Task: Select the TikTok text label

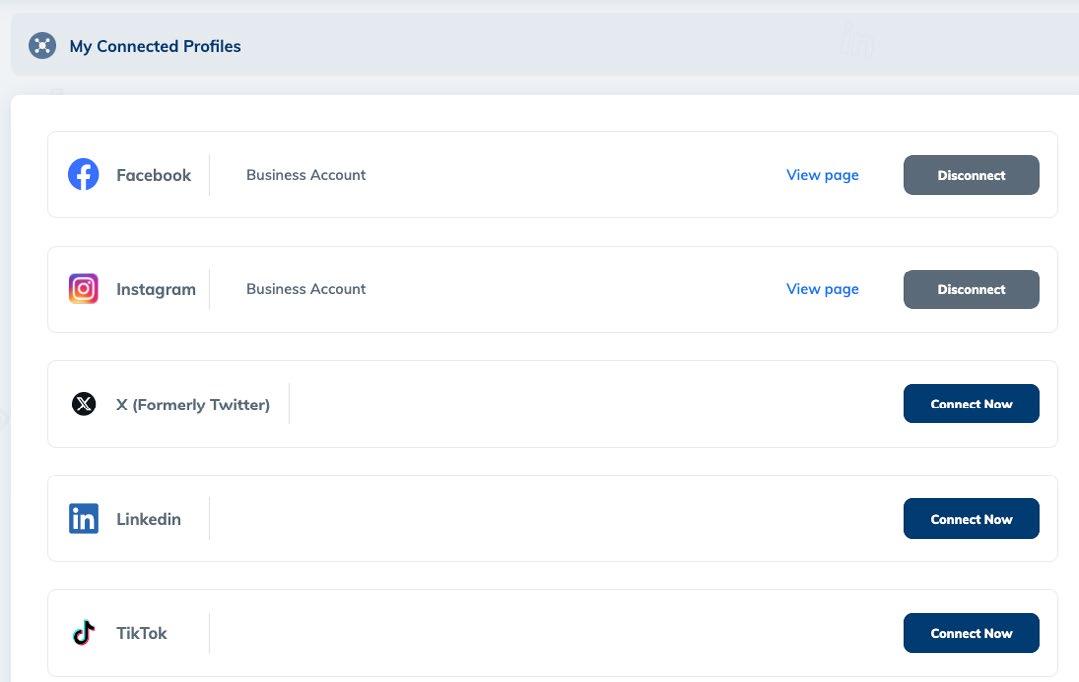Action: pos(141,633)
